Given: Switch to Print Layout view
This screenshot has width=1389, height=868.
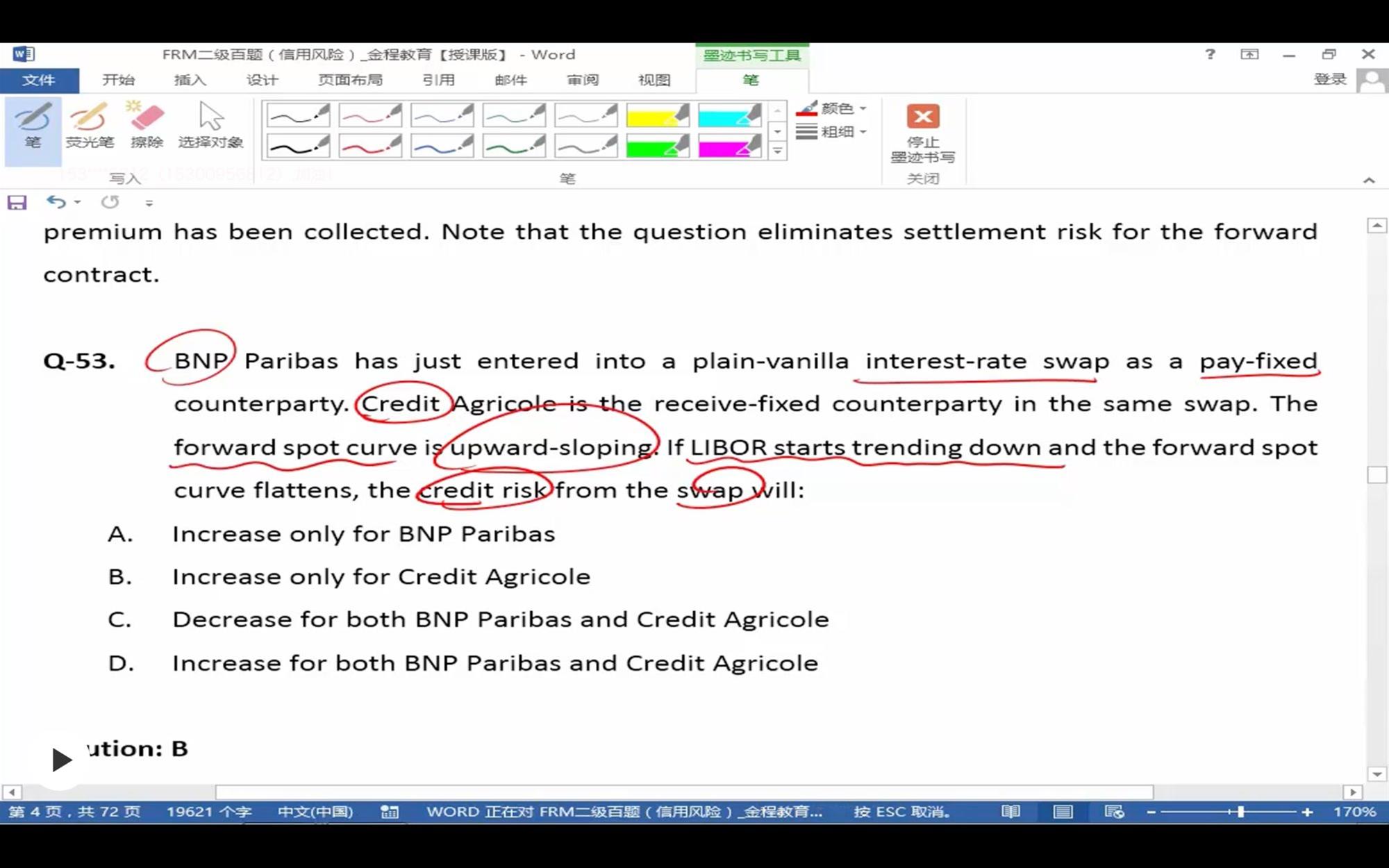Looking at the screenshot, I should [x=1063, y=812].
